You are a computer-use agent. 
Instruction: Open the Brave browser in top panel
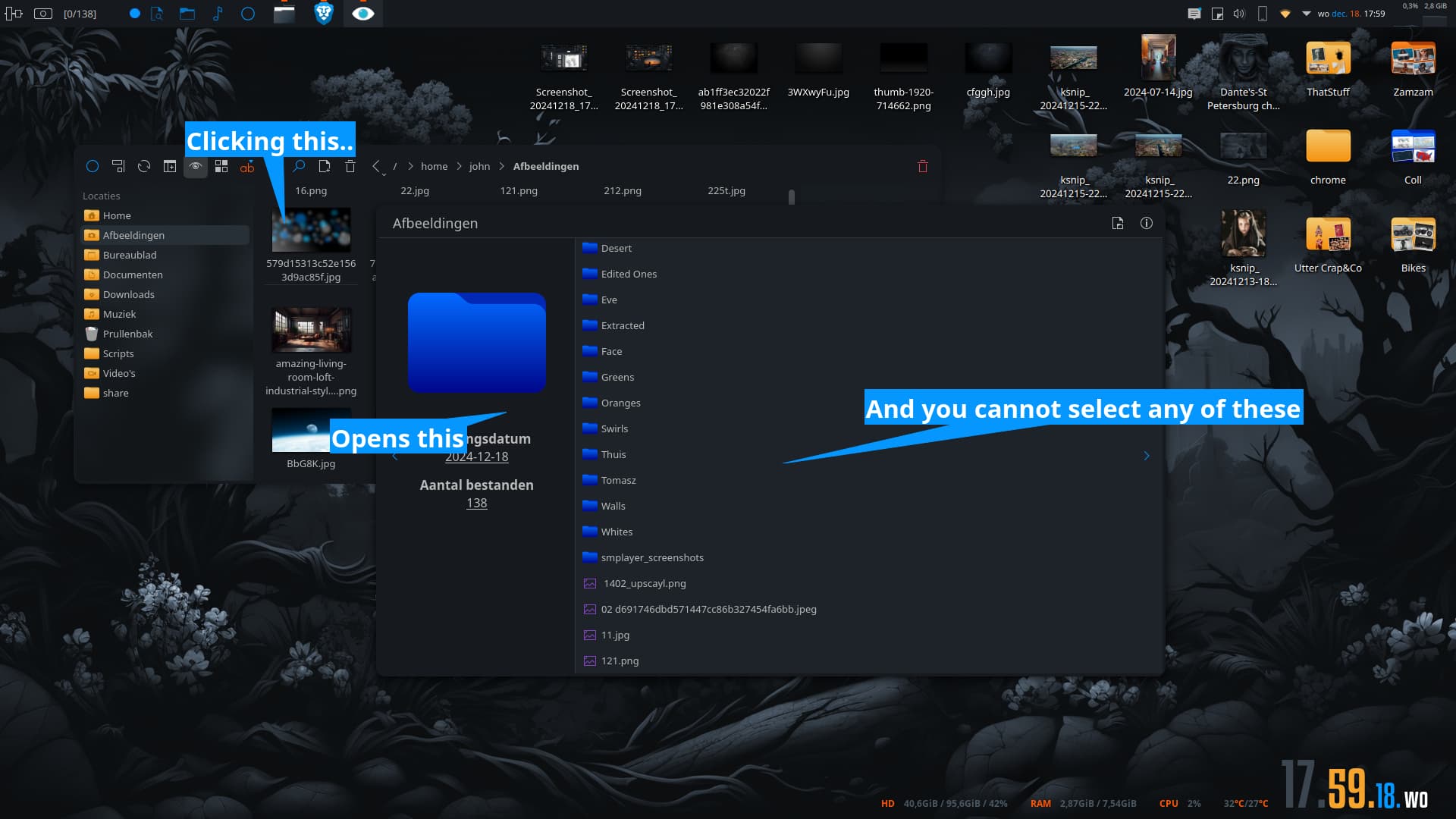pyautogui.click(x=324, y=13)
